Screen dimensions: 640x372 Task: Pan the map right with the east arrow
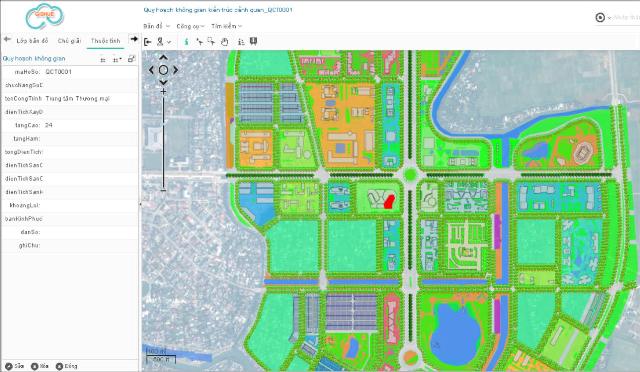(x=176, y=70)
